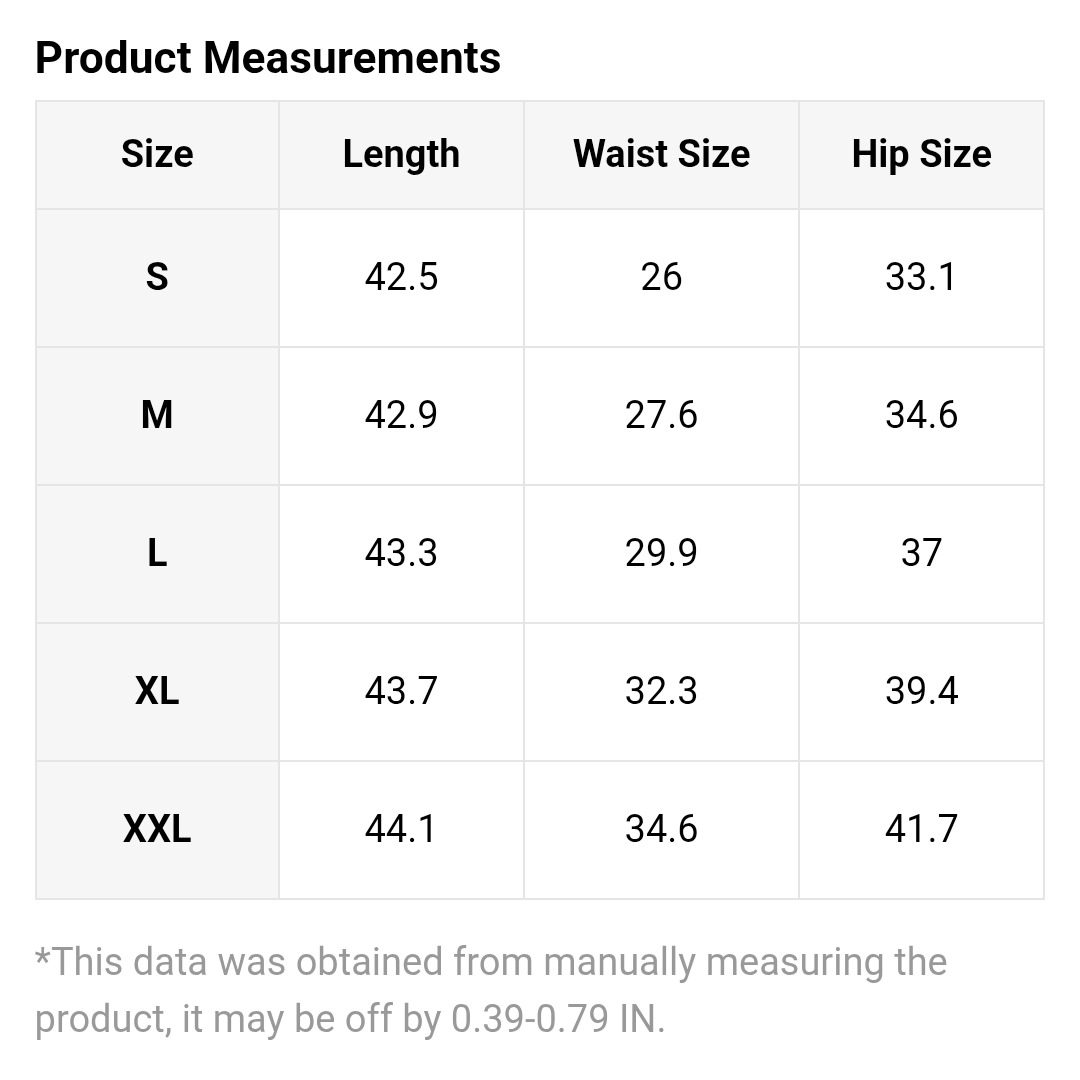Click the 32.3 waist value for XL

pos(661,691)
